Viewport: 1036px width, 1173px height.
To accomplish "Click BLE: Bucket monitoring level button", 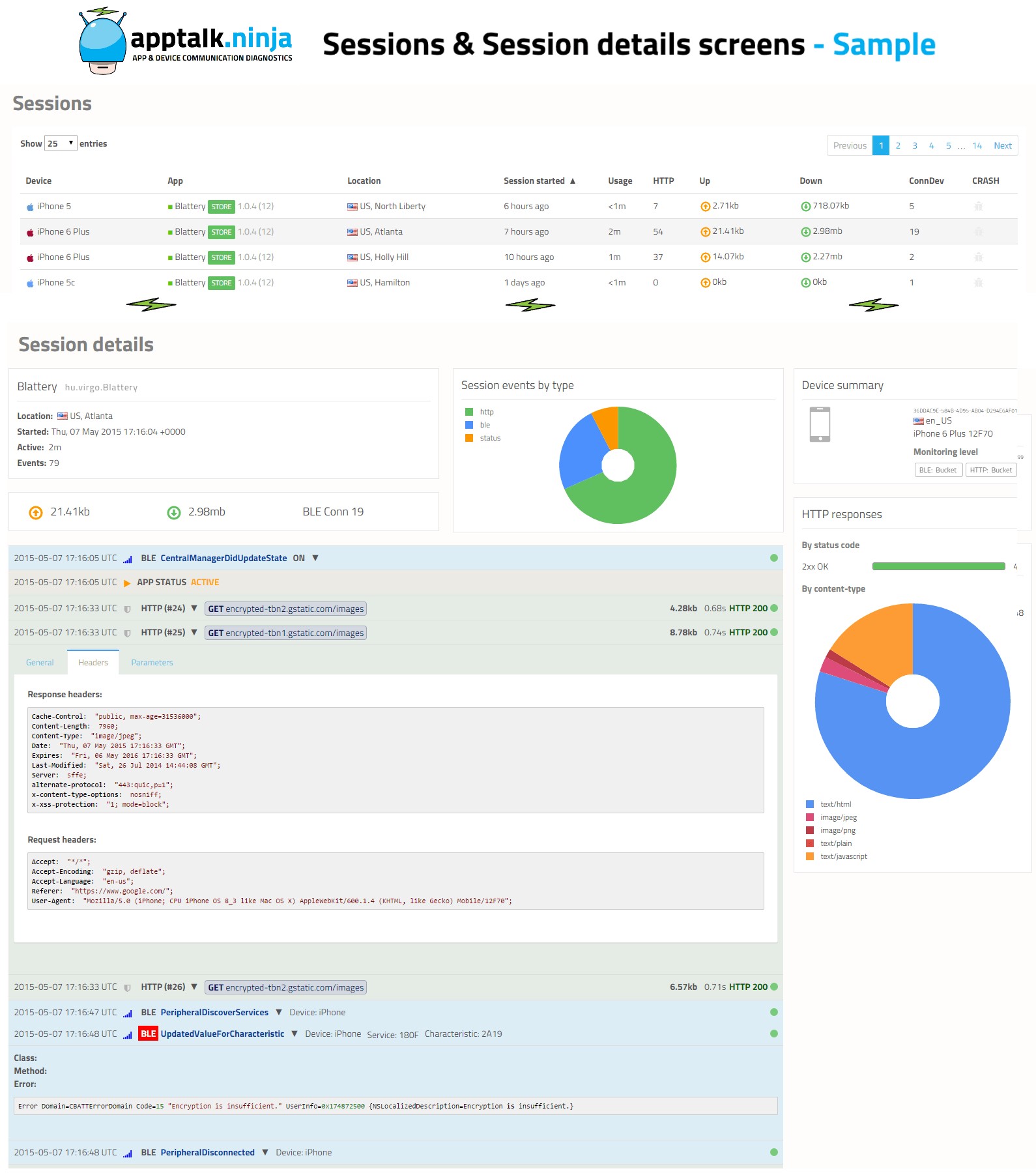I will (x=938, y=470).
